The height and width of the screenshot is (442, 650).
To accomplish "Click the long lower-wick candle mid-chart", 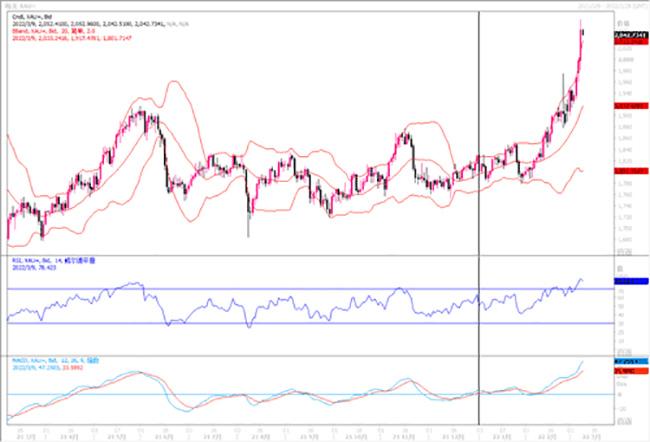I will click(x=247, y=215).
